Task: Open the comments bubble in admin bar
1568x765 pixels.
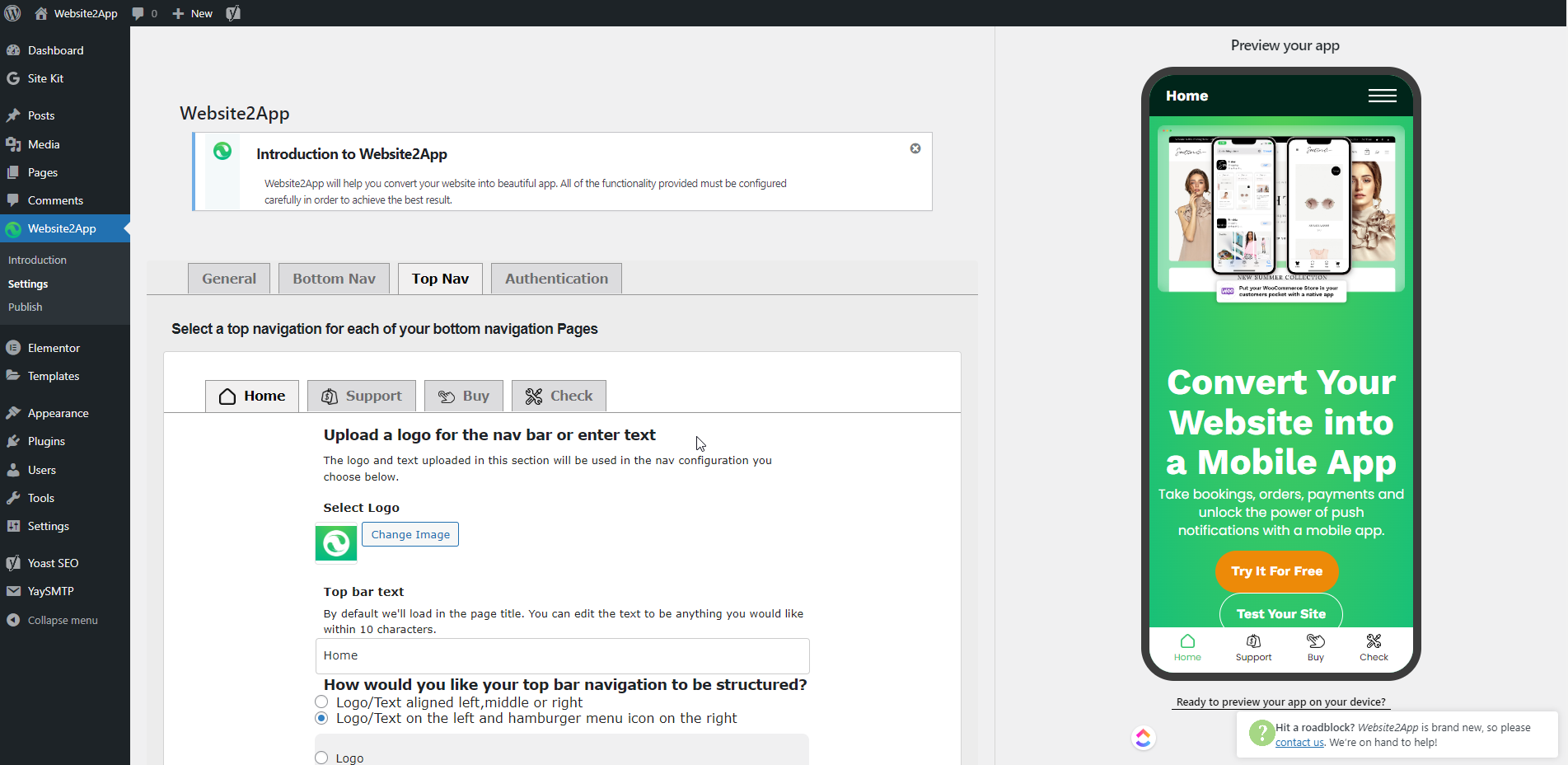Action: pyautogui.click(x=144, y=13)
